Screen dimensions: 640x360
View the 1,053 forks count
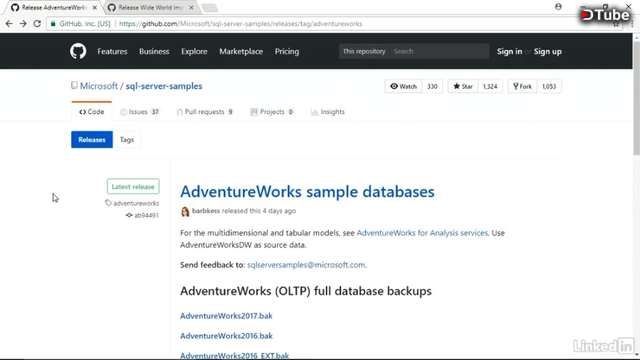pyautogui.click(x=549, y=86)
